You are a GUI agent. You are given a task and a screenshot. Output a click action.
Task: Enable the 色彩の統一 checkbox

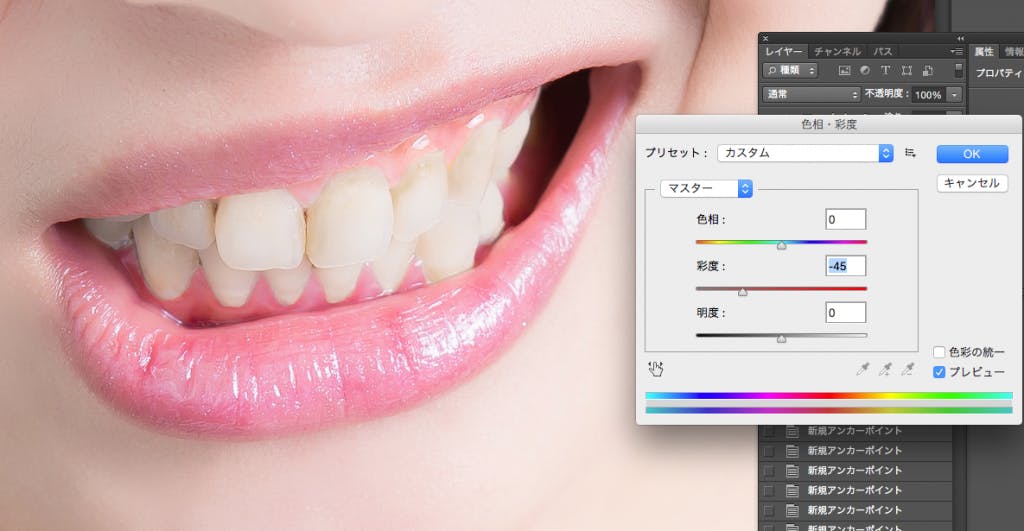(939, 352)
